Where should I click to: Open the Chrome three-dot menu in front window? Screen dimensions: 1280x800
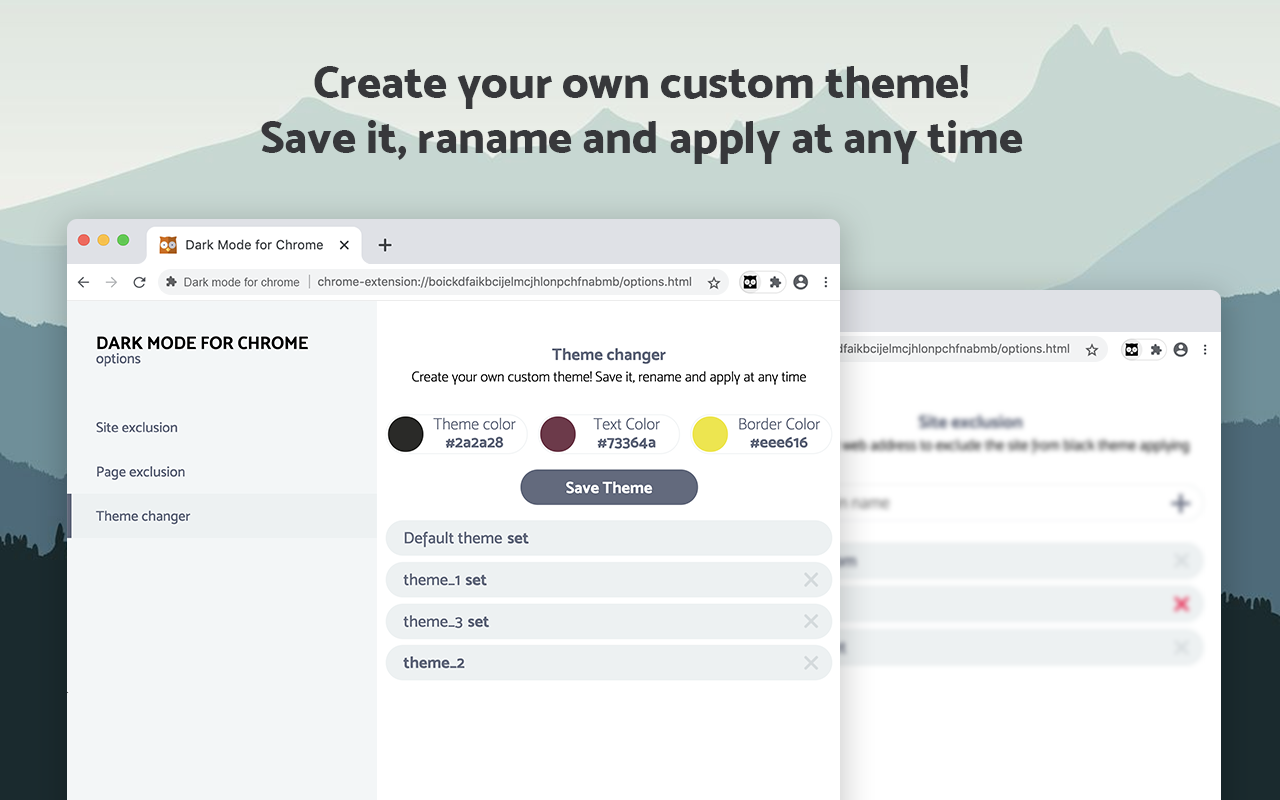coord(826,282)
